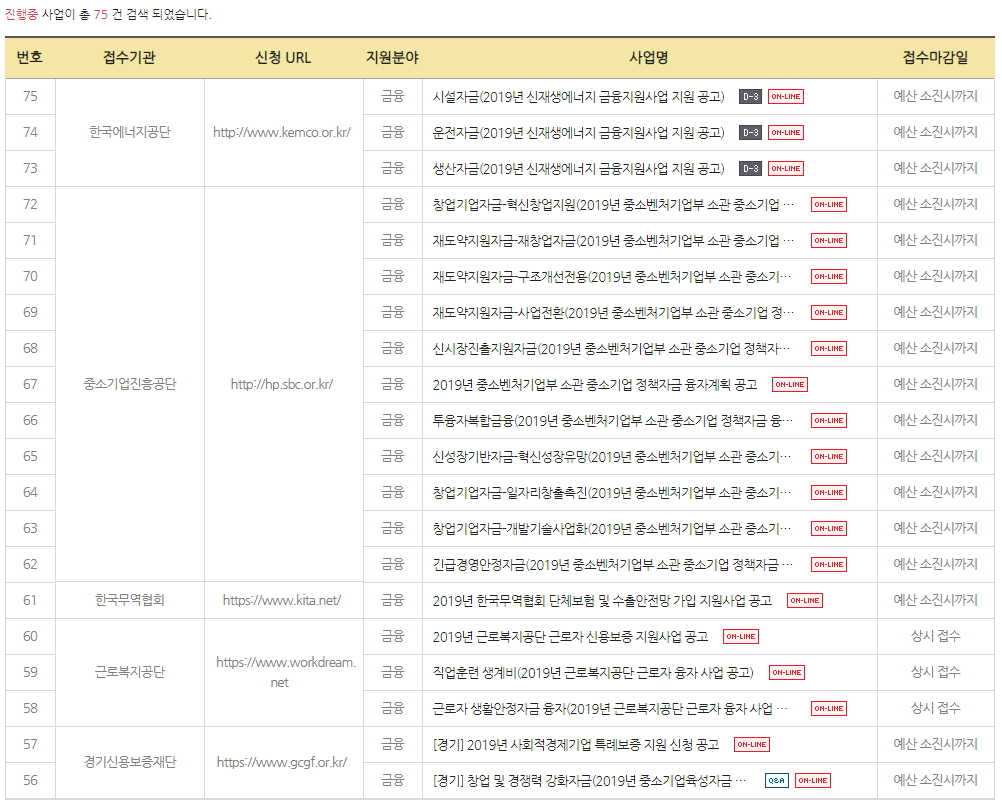The width and height of the screenshot is (1002, 806).
Task: Click the D-3 badge in row 75
Action: point(750,97)
